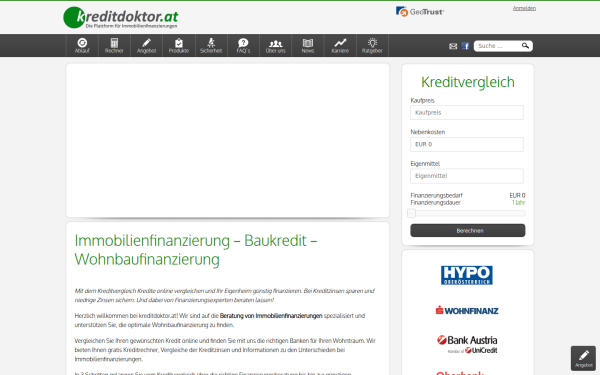600x375 pixels.
Task: Click the email envelope icon
Action: tap(453, 46)
